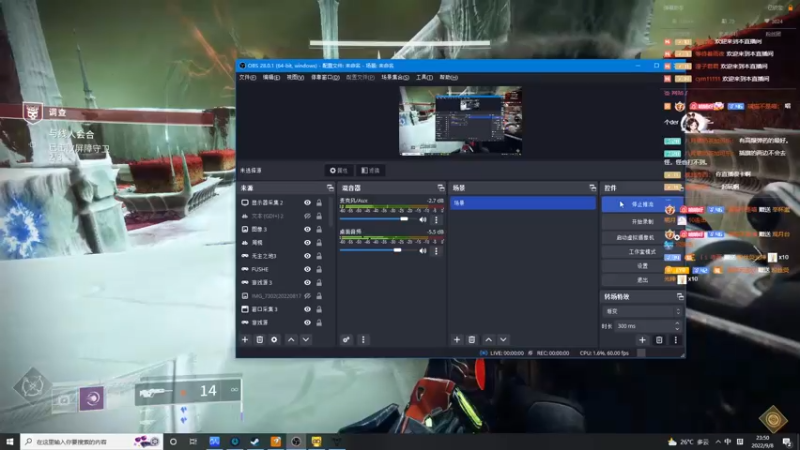
Task: Open the 工具 (Tools) menu
Action: 424,78
